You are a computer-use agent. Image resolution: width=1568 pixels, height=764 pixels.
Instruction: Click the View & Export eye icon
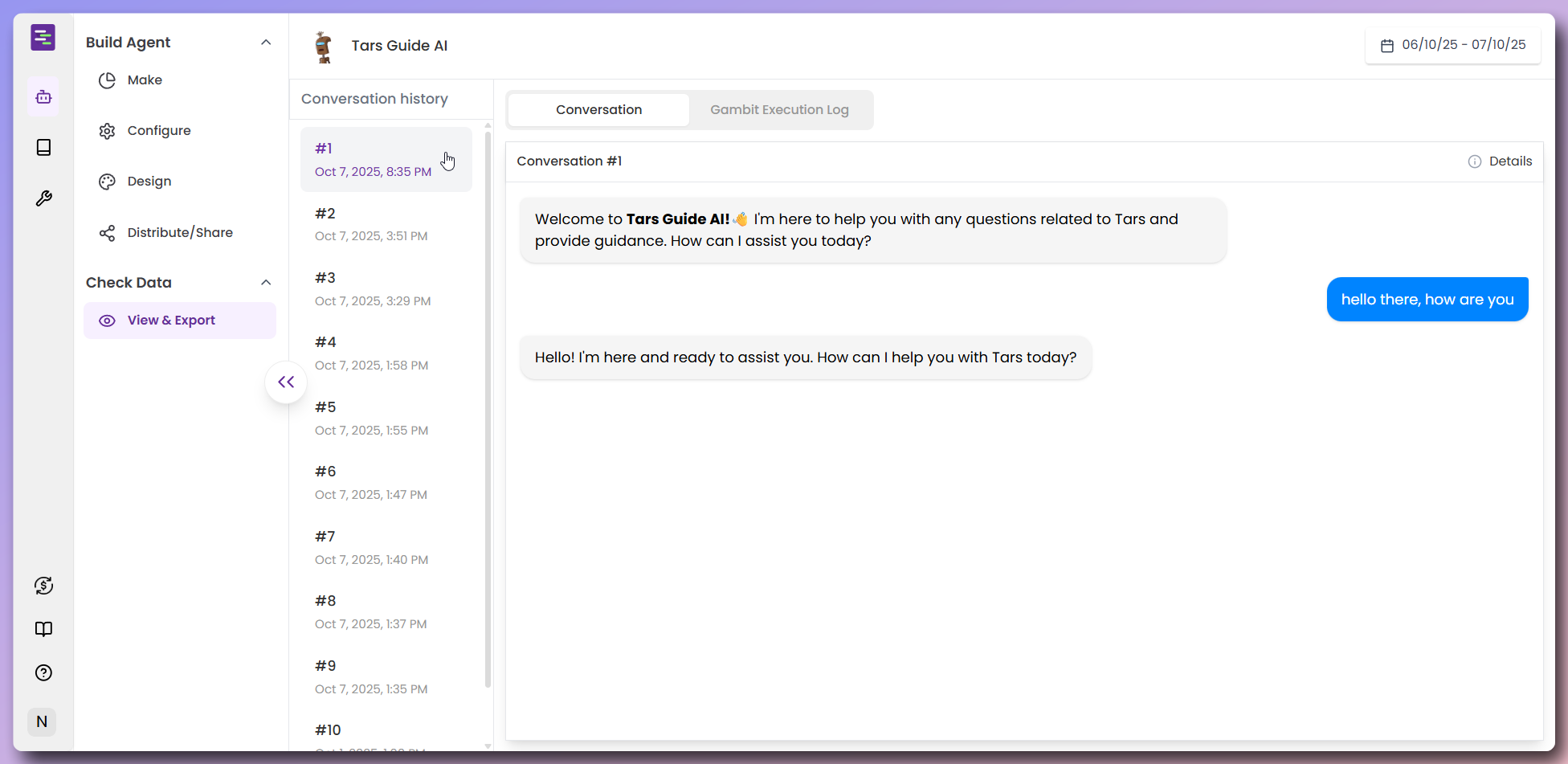pos(107,321)
